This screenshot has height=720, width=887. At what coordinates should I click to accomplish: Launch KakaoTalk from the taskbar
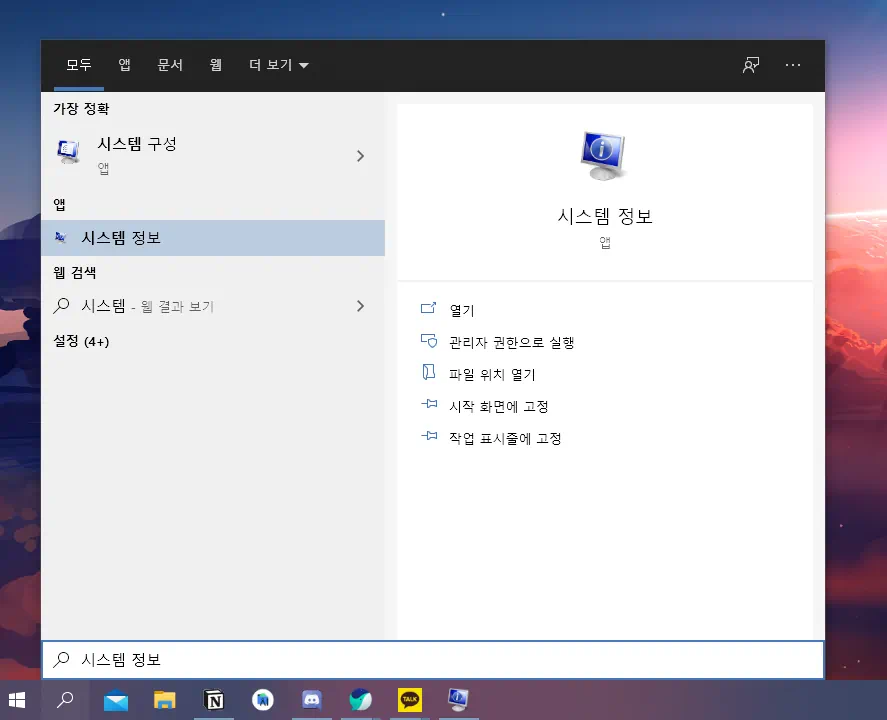point(409,700)
